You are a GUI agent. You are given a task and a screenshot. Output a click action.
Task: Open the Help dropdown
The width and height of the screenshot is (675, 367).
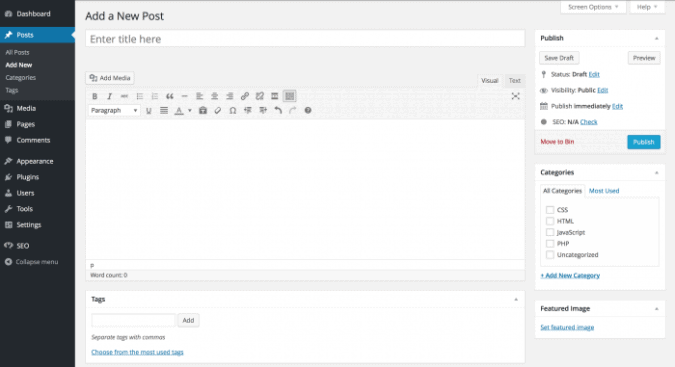click(x=647, y=7)
